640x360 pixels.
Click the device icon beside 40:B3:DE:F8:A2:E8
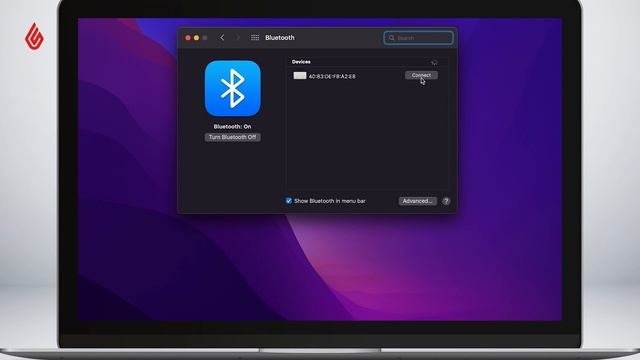(x=300, y=76)
